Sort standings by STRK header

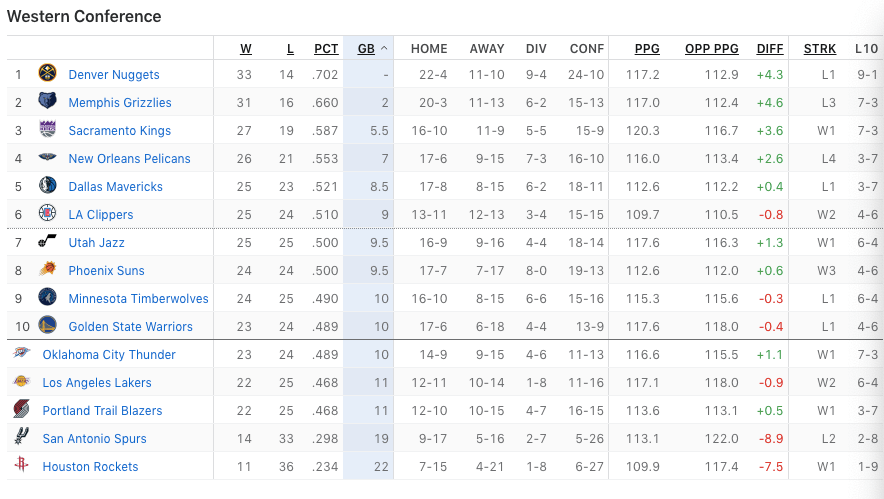(x=820, y=48)
